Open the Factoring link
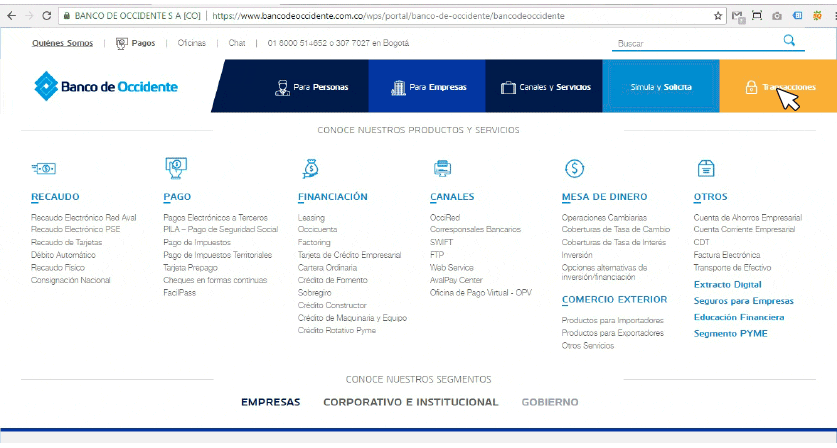The image size is (837, 448). point(314,242)
